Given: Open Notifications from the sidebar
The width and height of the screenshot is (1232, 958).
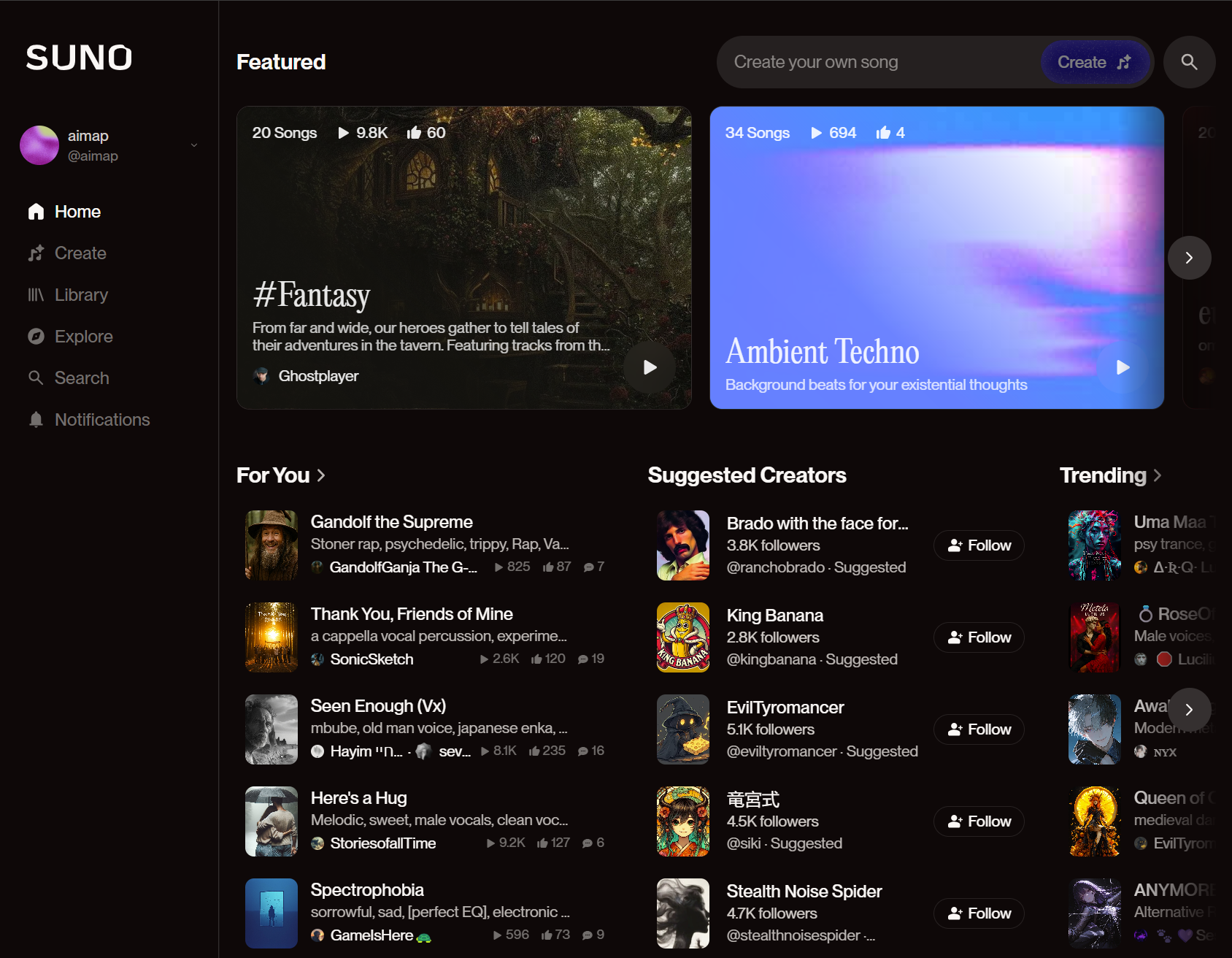Looking at the screenshot, I should (101, 420).
